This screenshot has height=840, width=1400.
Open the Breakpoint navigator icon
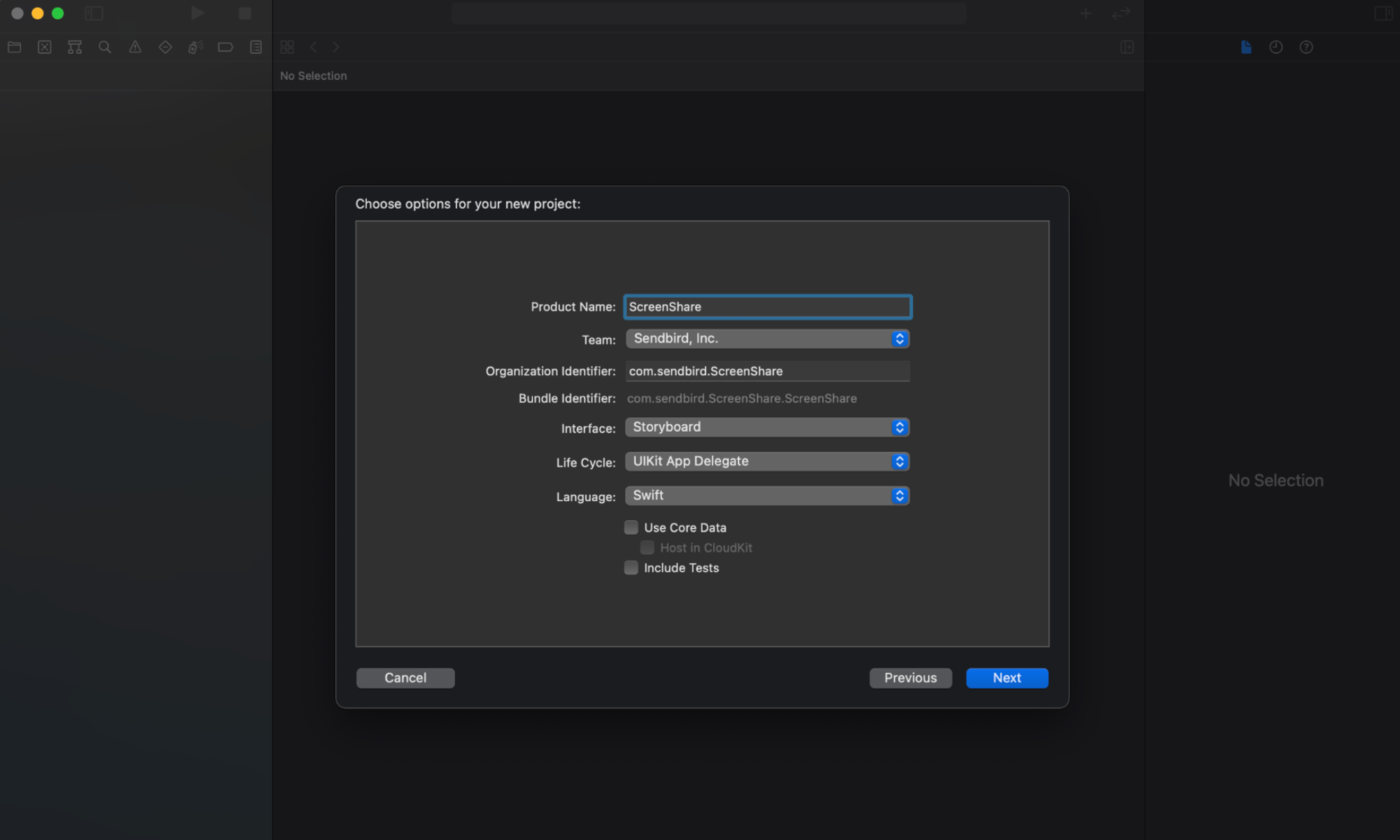coord(225,47)
